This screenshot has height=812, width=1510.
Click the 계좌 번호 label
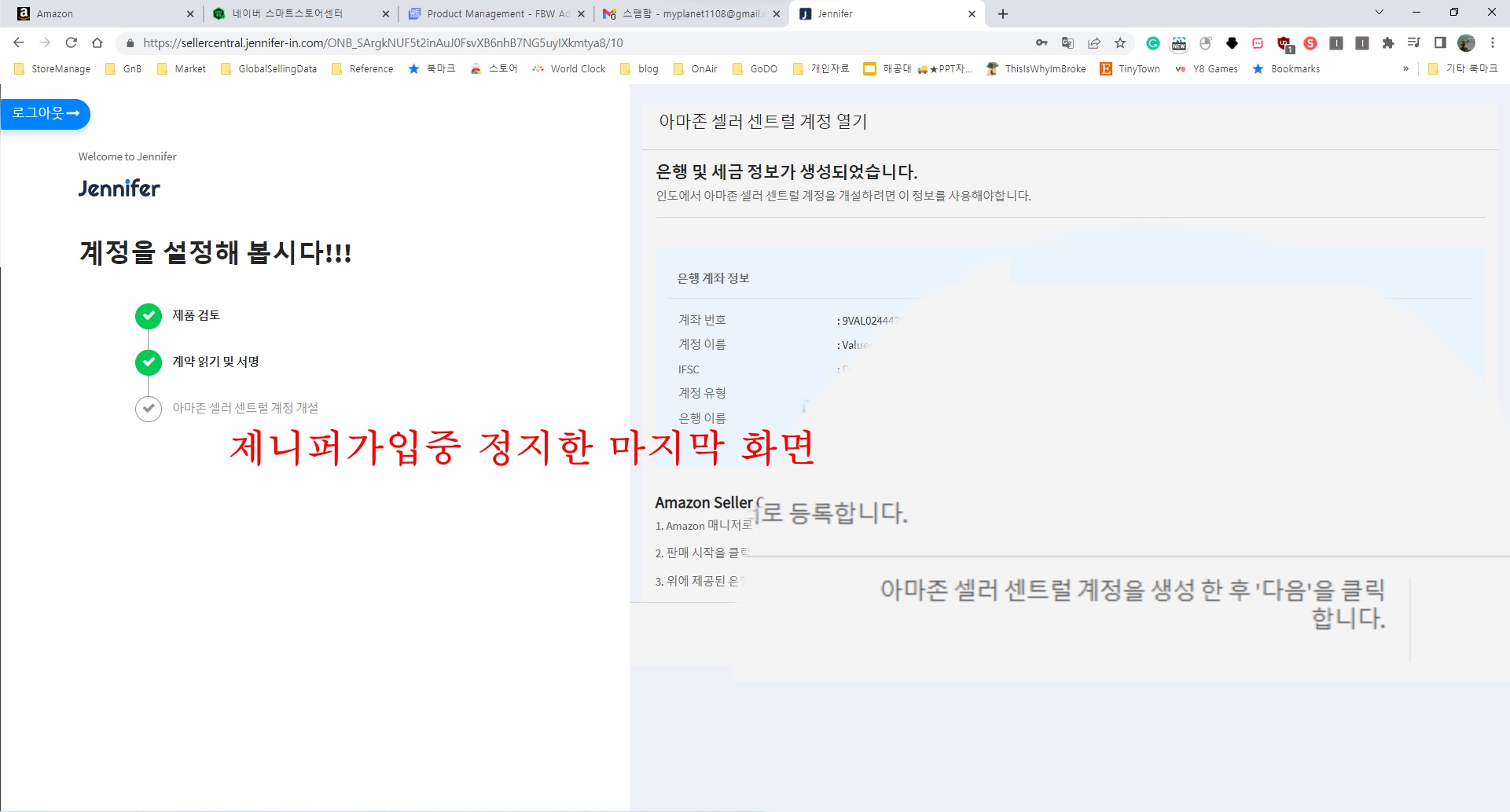702,320
